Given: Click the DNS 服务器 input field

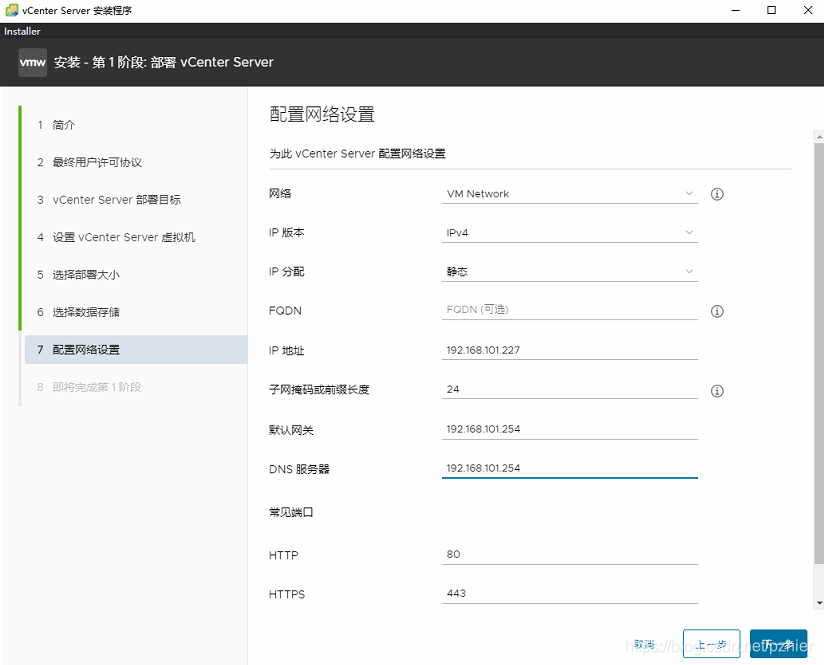Looking at the screenshot, I should pyautogui.click(x=570, y=468).
